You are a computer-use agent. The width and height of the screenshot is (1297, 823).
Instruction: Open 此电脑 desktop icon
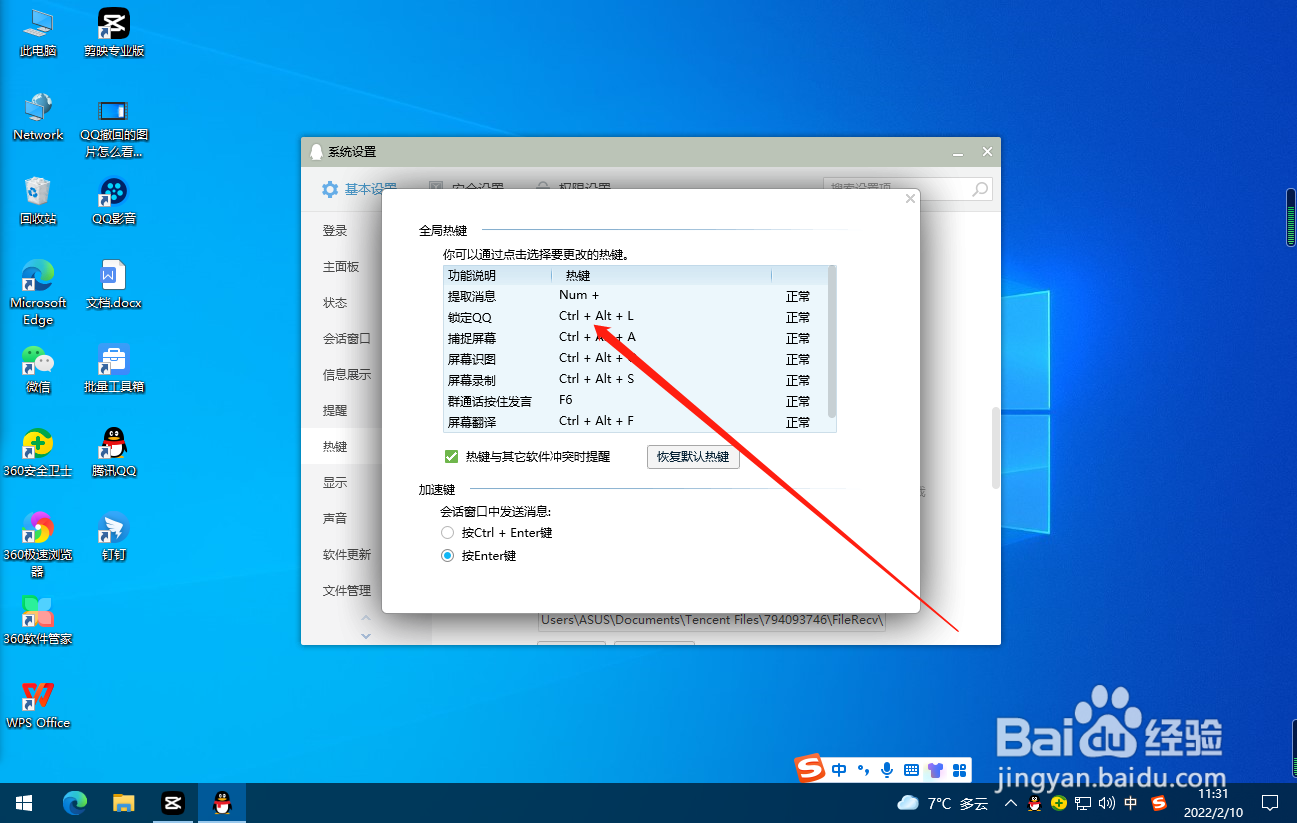(x=38, y=32)
